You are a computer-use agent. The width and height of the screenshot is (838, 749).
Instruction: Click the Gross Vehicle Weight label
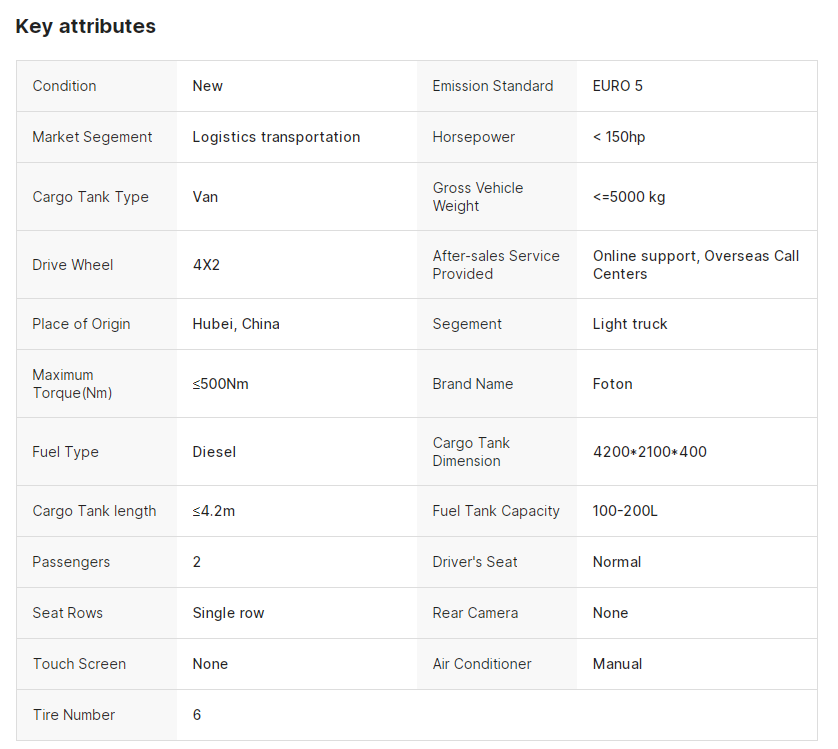coord(478,197)
